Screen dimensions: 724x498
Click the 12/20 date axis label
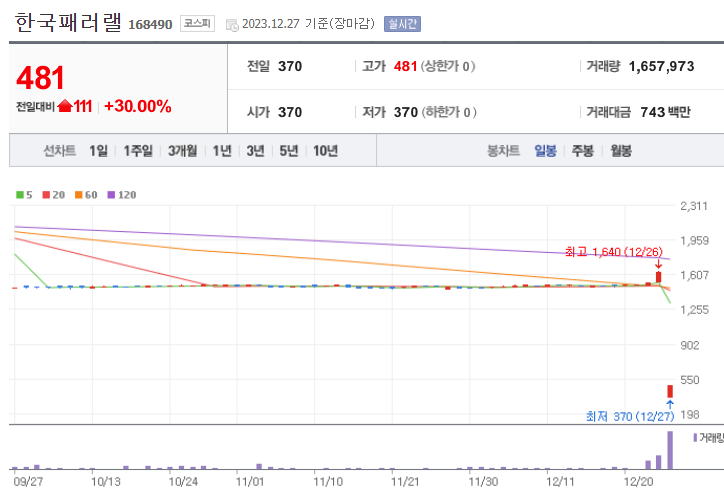[x=638, y=482]
